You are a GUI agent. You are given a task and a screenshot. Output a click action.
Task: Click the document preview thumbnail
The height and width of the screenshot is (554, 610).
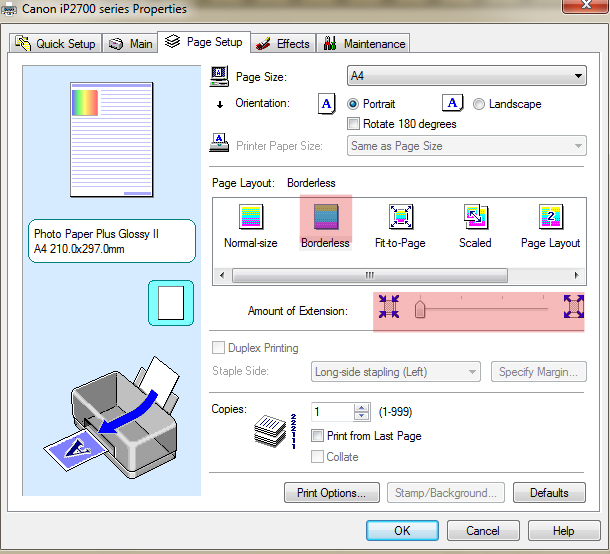coord(112,140)
